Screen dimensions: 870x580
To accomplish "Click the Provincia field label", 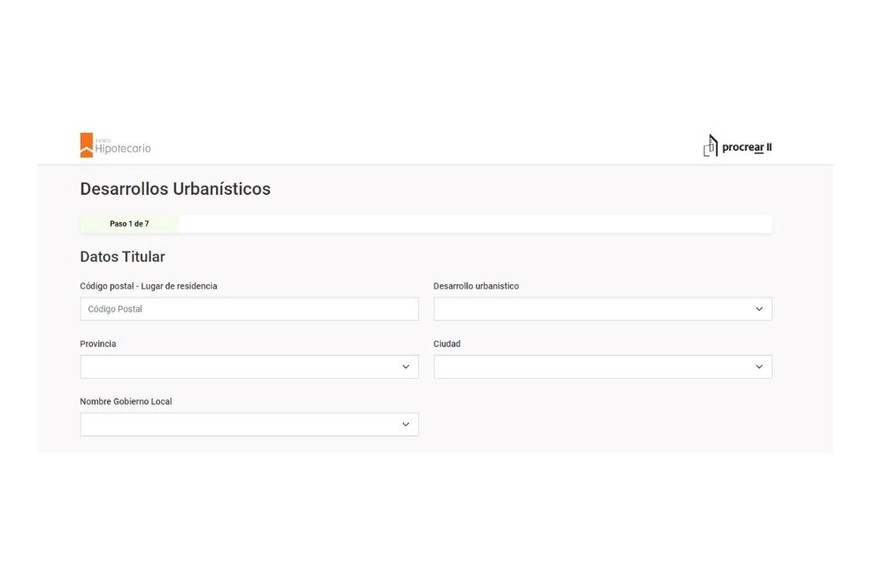I will pos(98,344).
